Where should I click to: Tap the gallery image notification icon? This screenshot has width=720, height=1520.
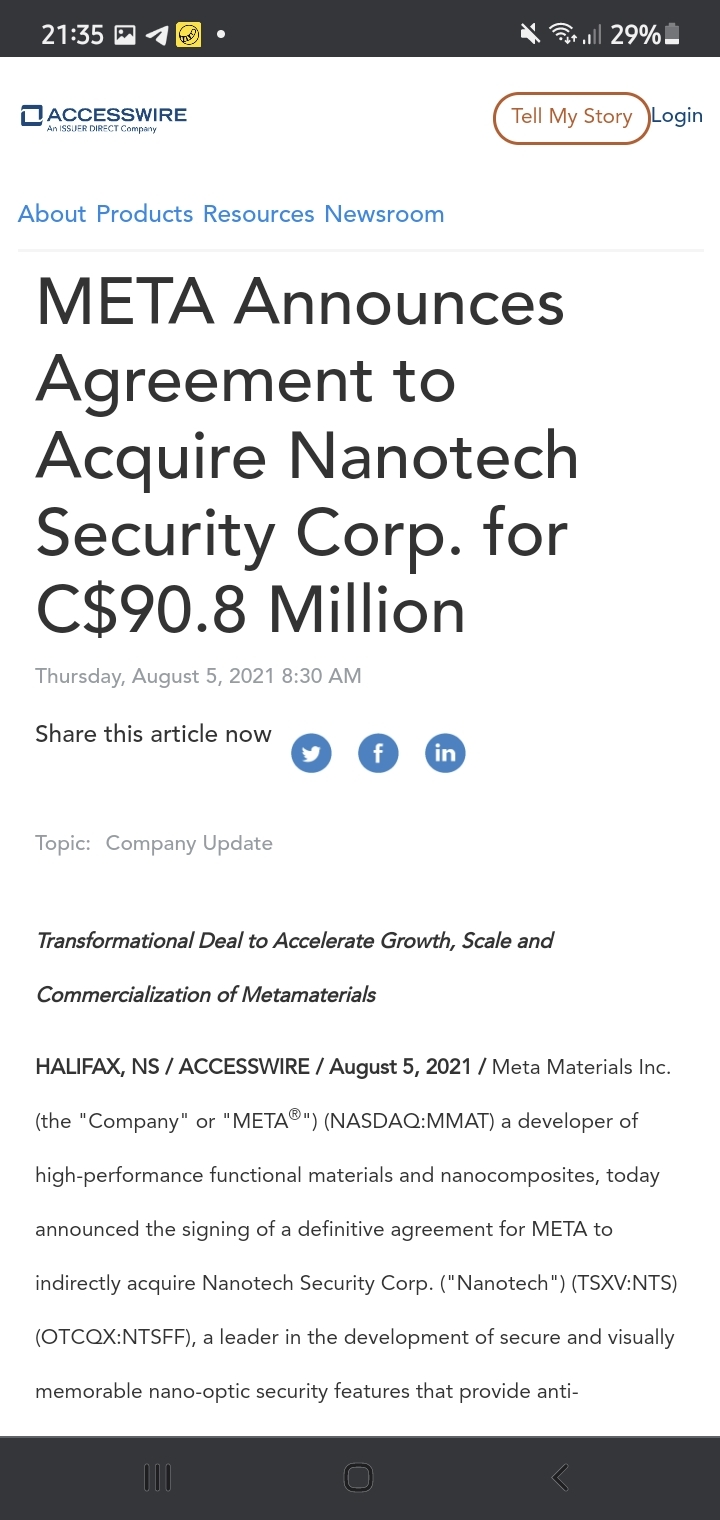coord(125,35)
